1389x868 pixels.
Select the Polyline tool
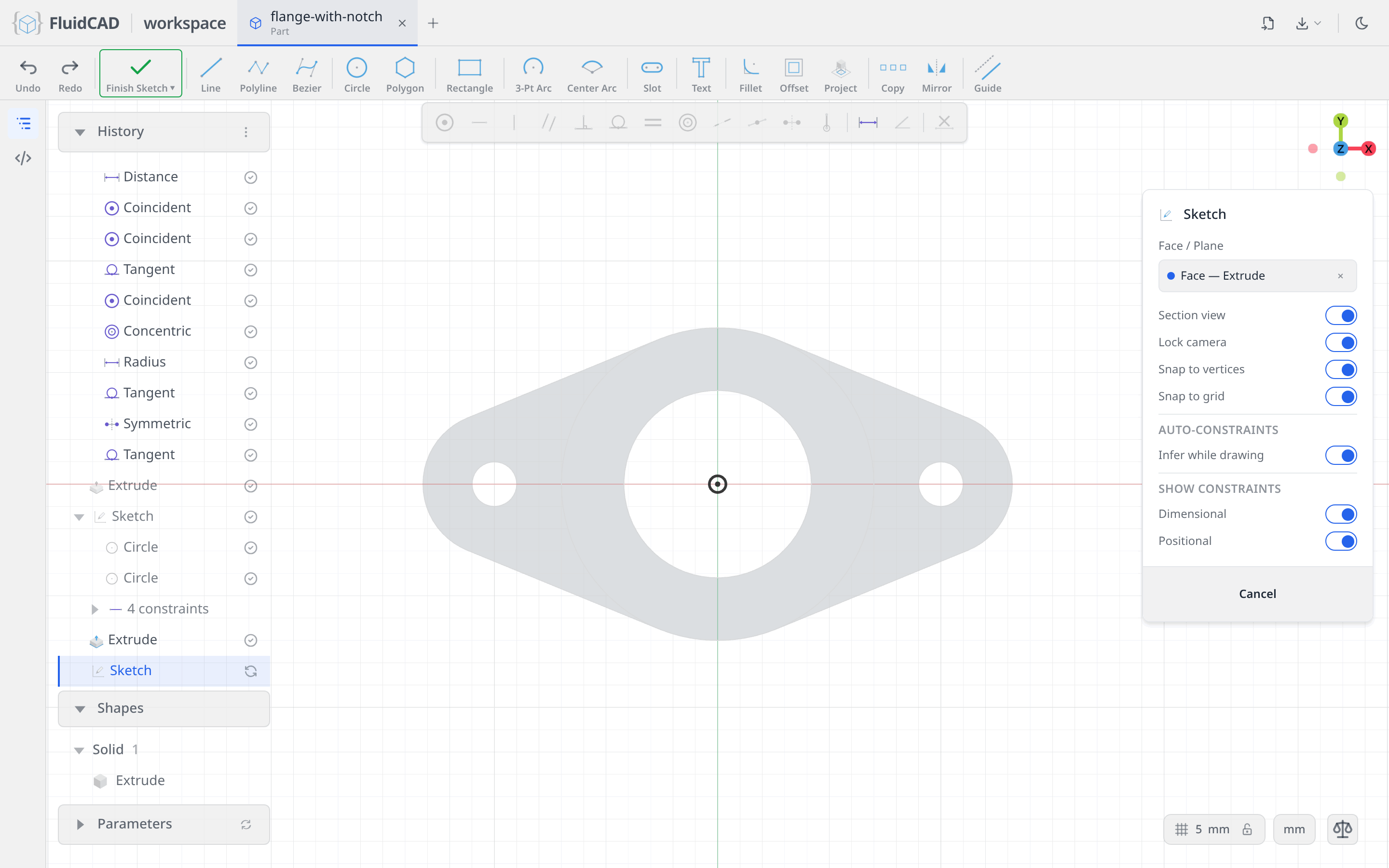[x=259, y=75]
